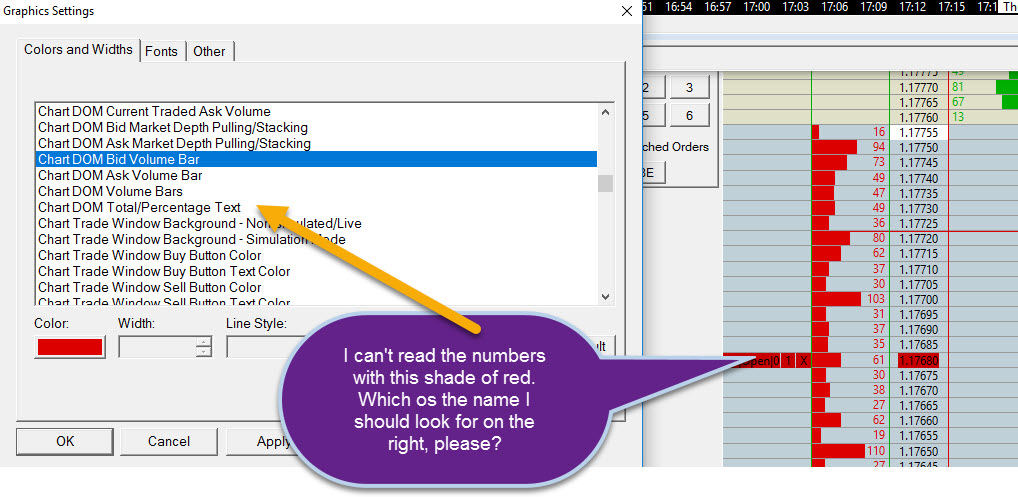Click the Cancel button
This screenshot has height=497, width=1018.
click(x=169, y=441)
